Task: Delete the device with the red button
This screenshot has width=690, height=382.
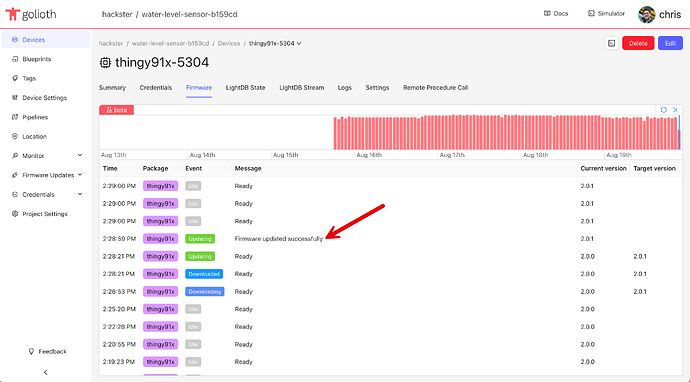Action: point(638,43)
